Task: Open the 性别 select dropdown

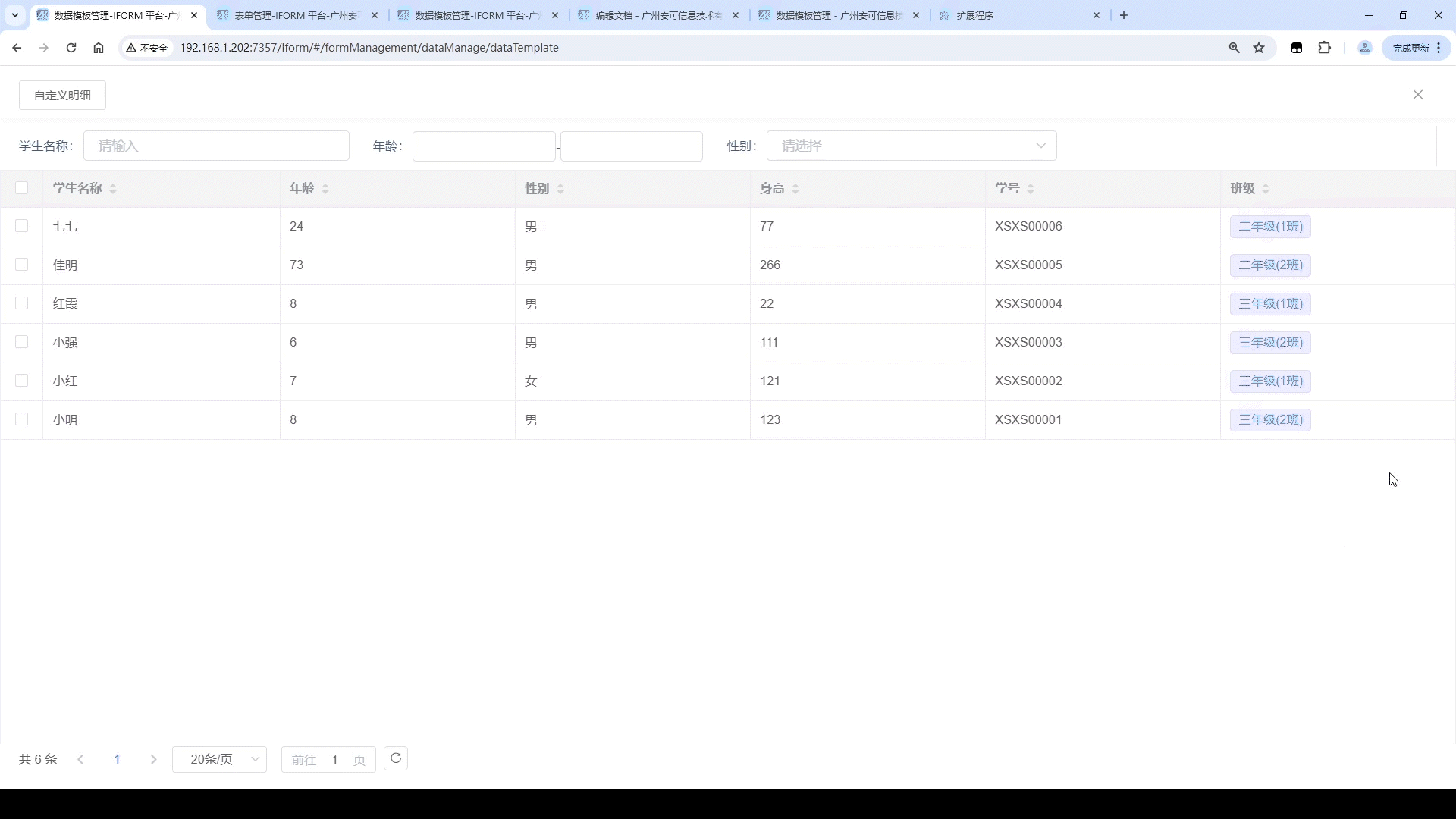Action: tap(911, 146)
